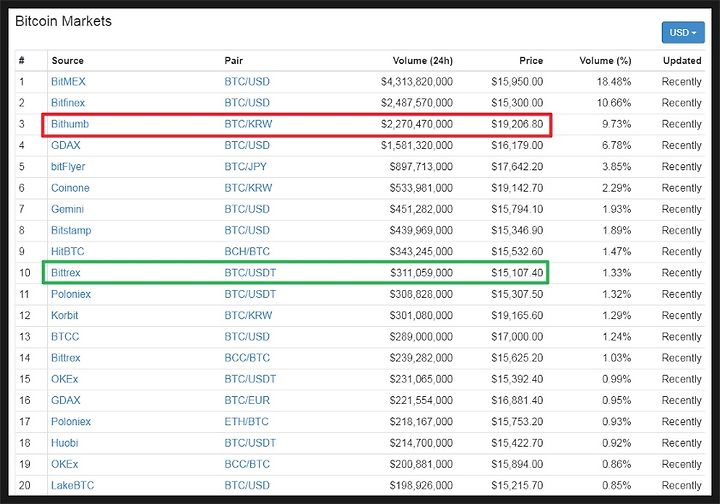Open the Huobi source link
Viewport: 720px width, 504px height.
pyautogui.click(x=65, y=443)
